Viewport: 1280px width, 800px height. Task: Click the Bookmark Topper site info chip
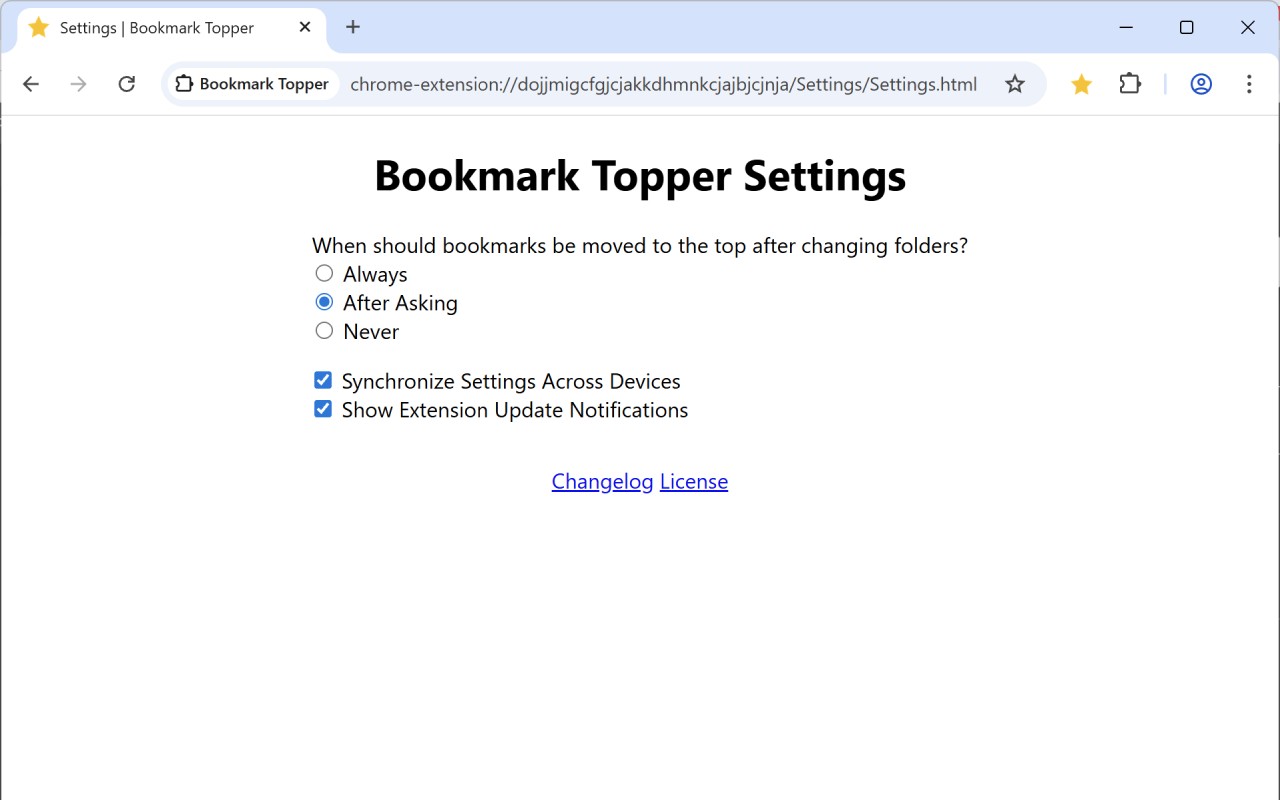pyautogui.click(x=253, y=84)
